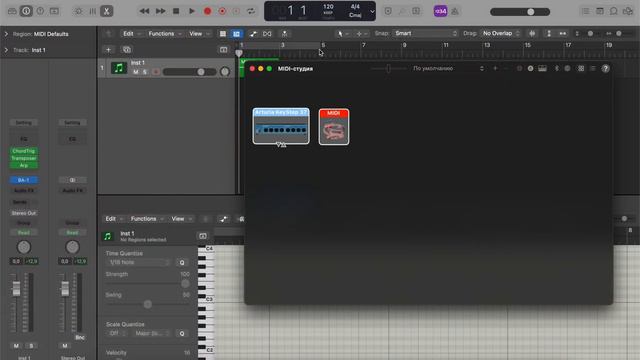Click the add new track plus button
Screen dimensions: 640x360
pyautogui.click(x=108, y=49)
